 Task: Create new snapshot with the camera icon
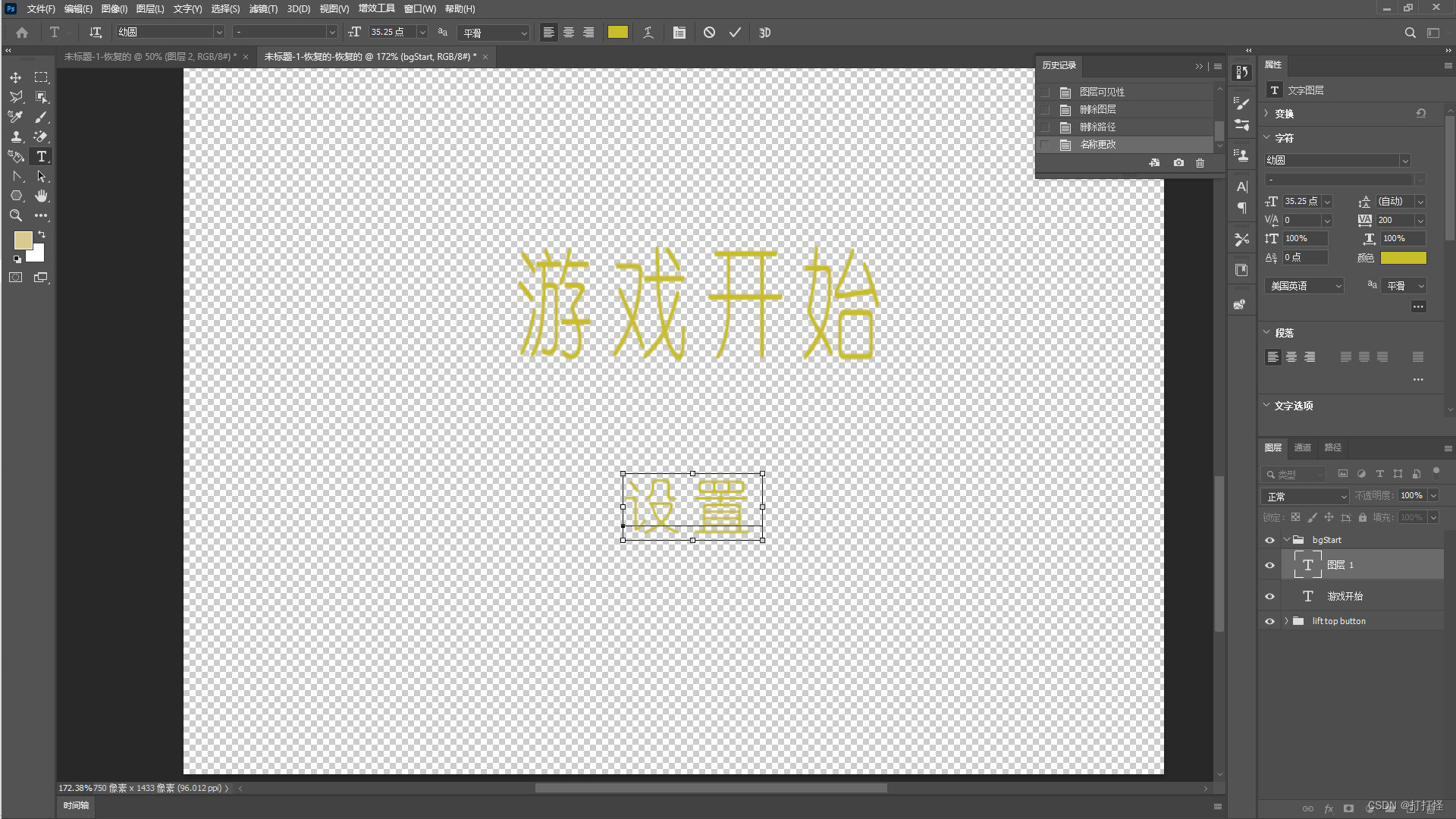point(1178,163)
